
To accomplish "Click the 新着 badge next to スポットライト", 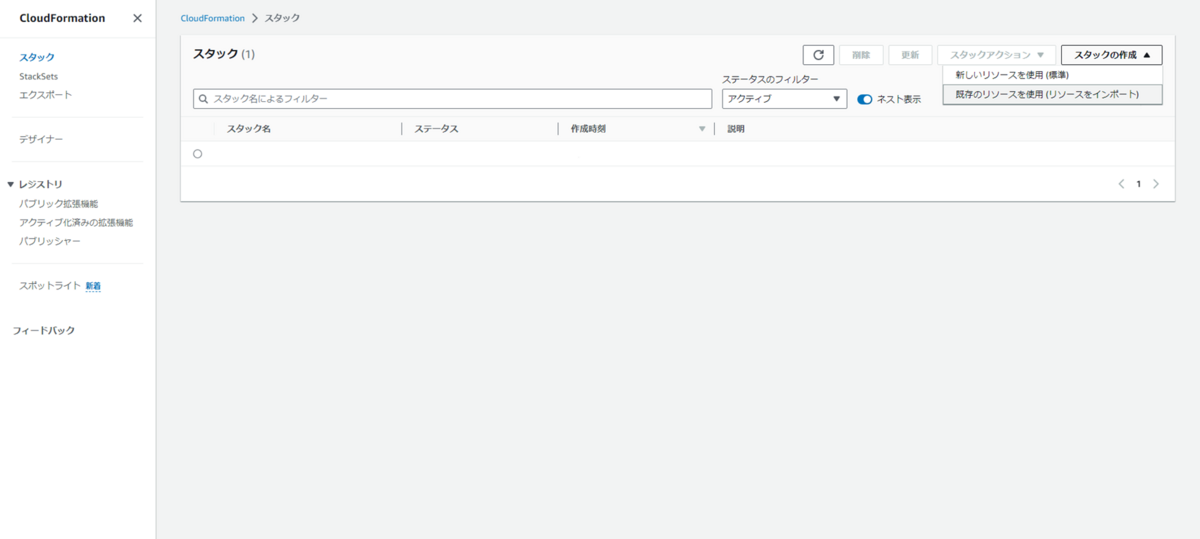I will 93,286.
